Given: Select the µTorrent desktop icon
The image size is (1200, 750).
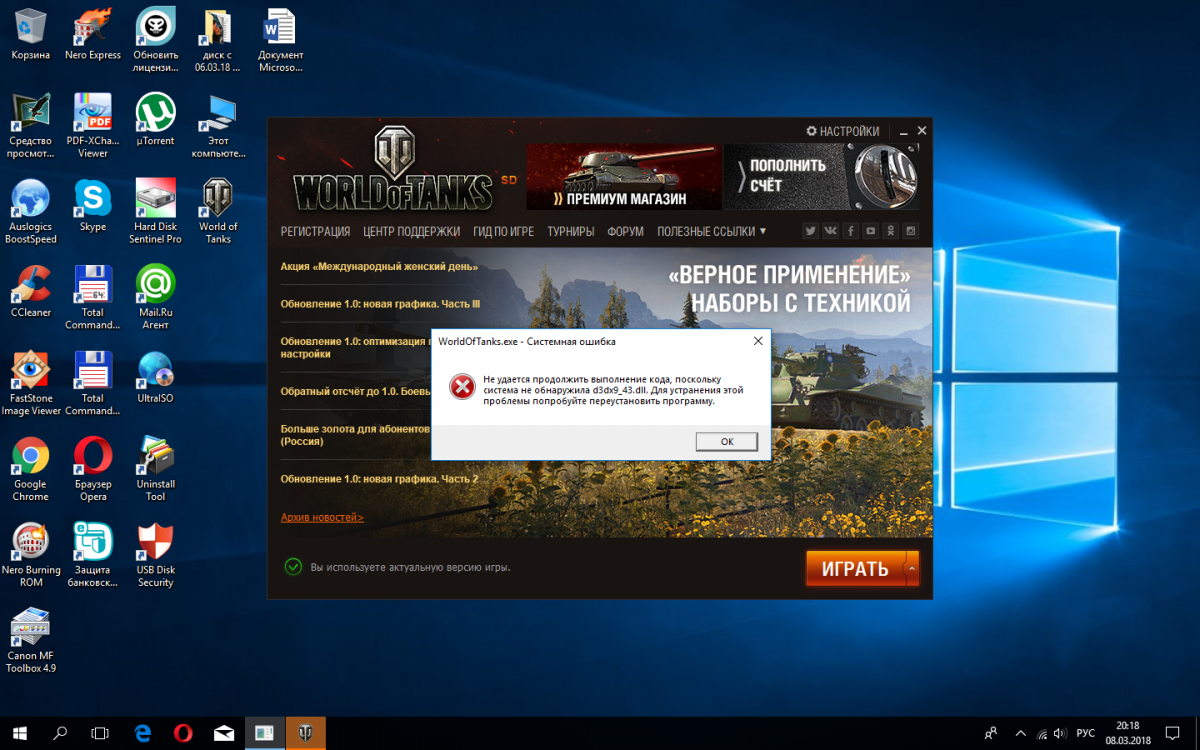Looking at the screenshot, I should pos(155,120).
